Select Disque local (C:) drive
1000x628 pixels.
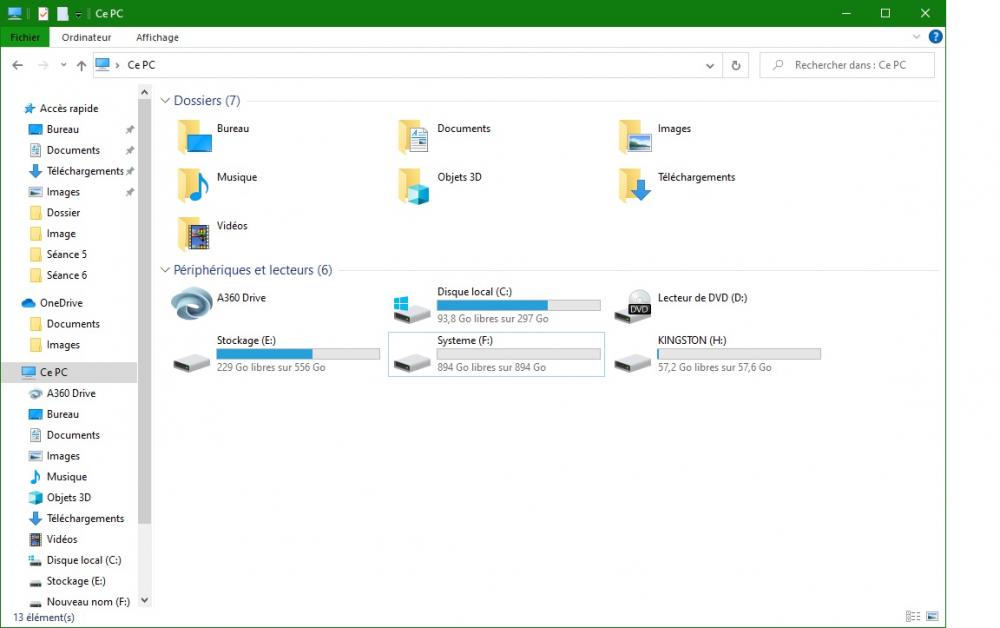pyautogui.click(x=496, y=305)
